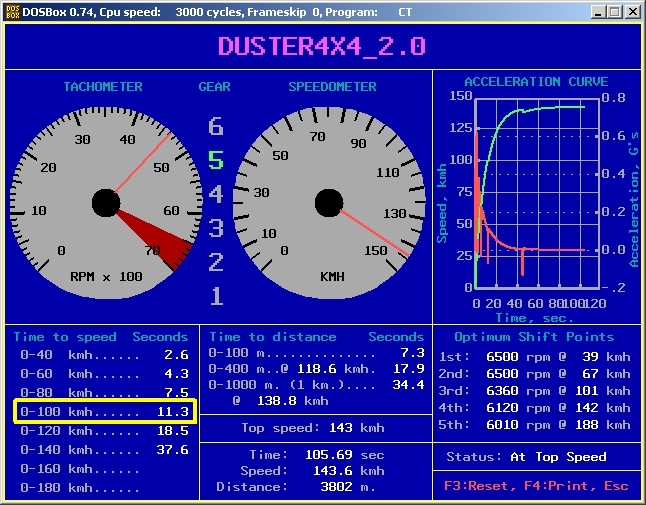646x505 pixels.
Task: Click the 0-180 kmh row
Action: click(80, 488)
